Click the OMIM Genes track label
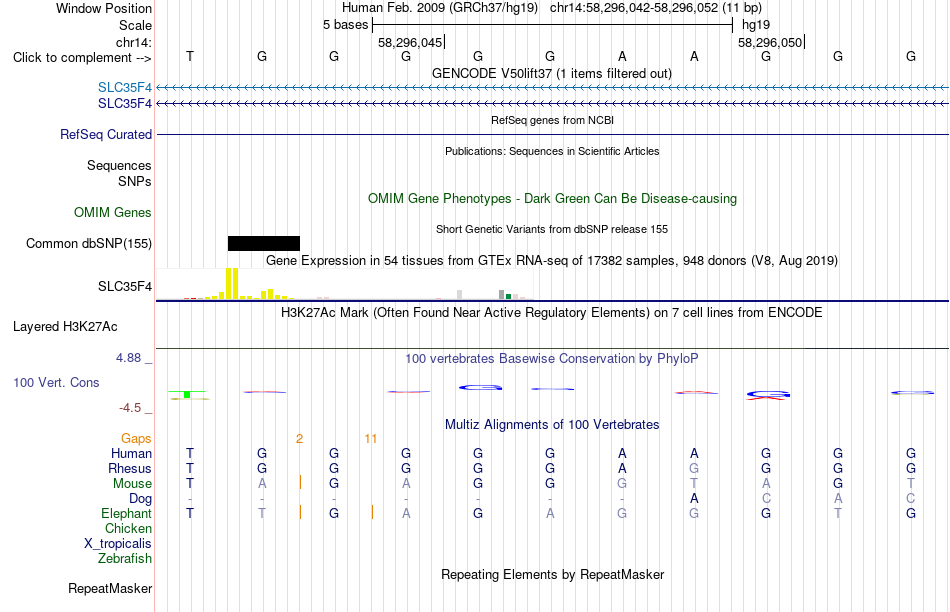This screenshot has height=612, width=950. click(x=113, y=212)
